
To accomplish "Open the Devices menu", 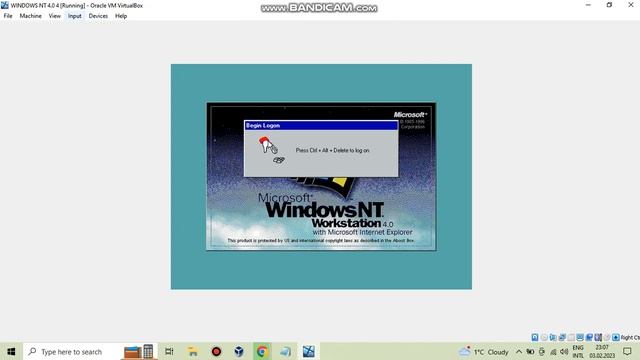I will coord(98,16).
